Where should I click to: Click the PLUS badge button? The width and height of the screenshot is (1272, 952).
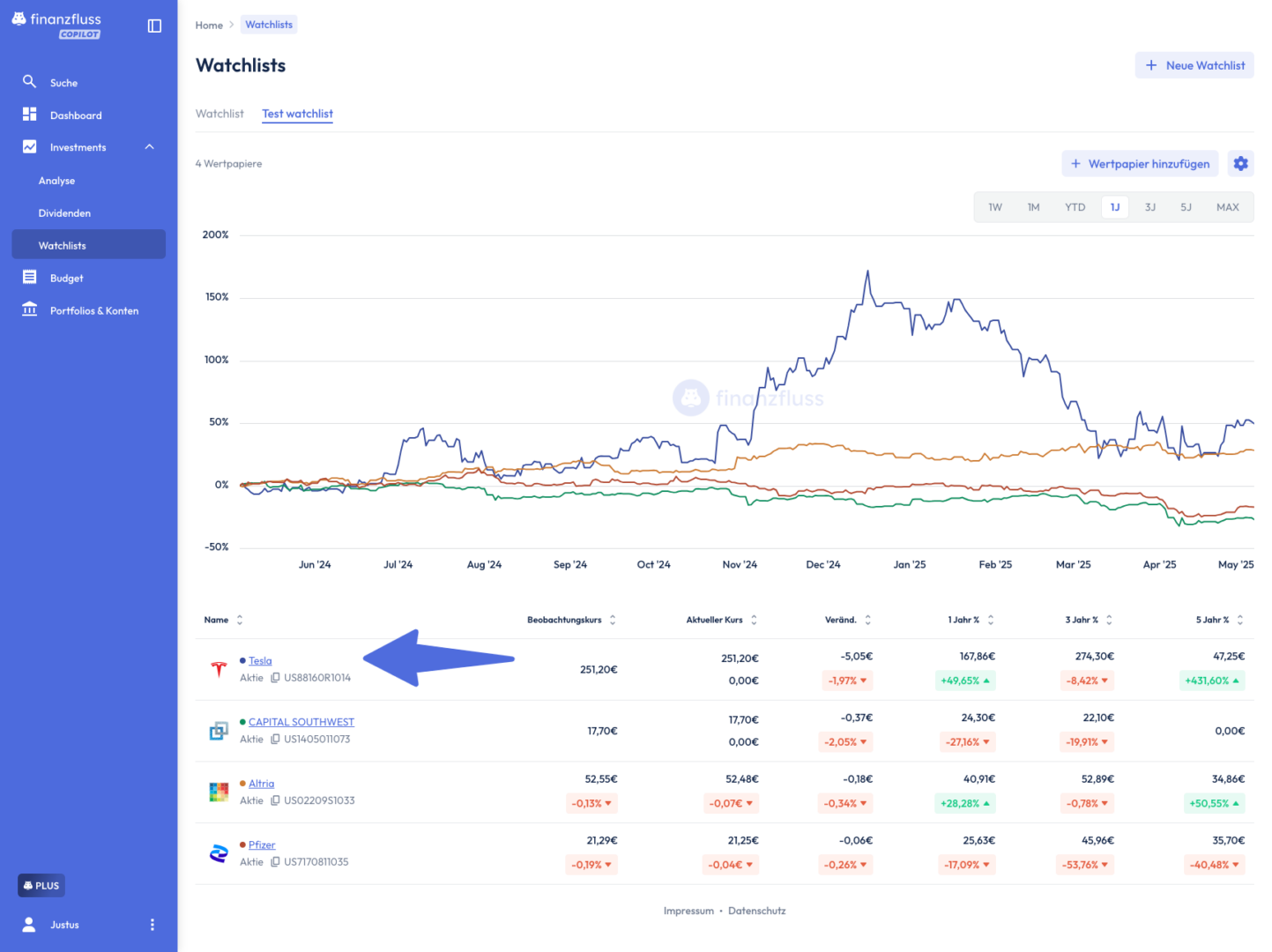pos(41,886)
